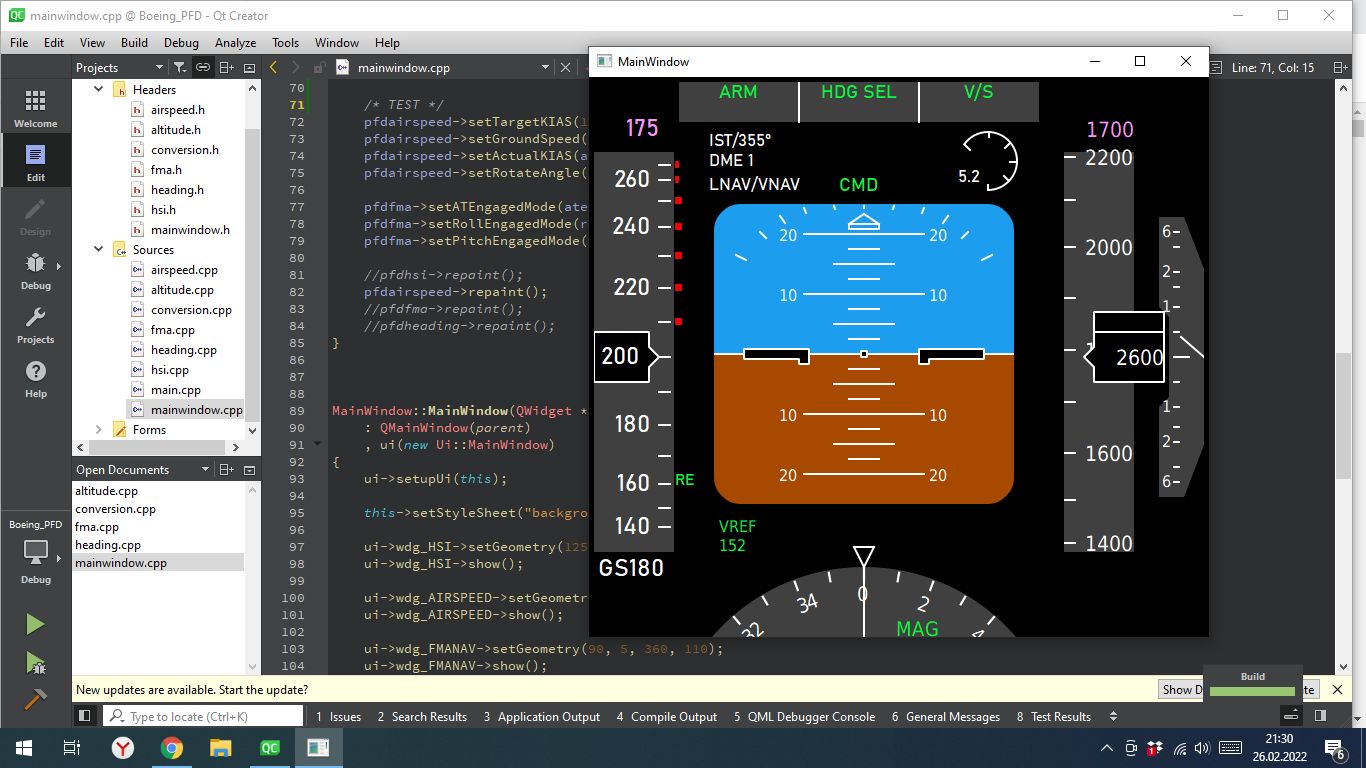Open the Open Documents pane dropdown
Screen dimensions: 1366x768
point(205,469)
